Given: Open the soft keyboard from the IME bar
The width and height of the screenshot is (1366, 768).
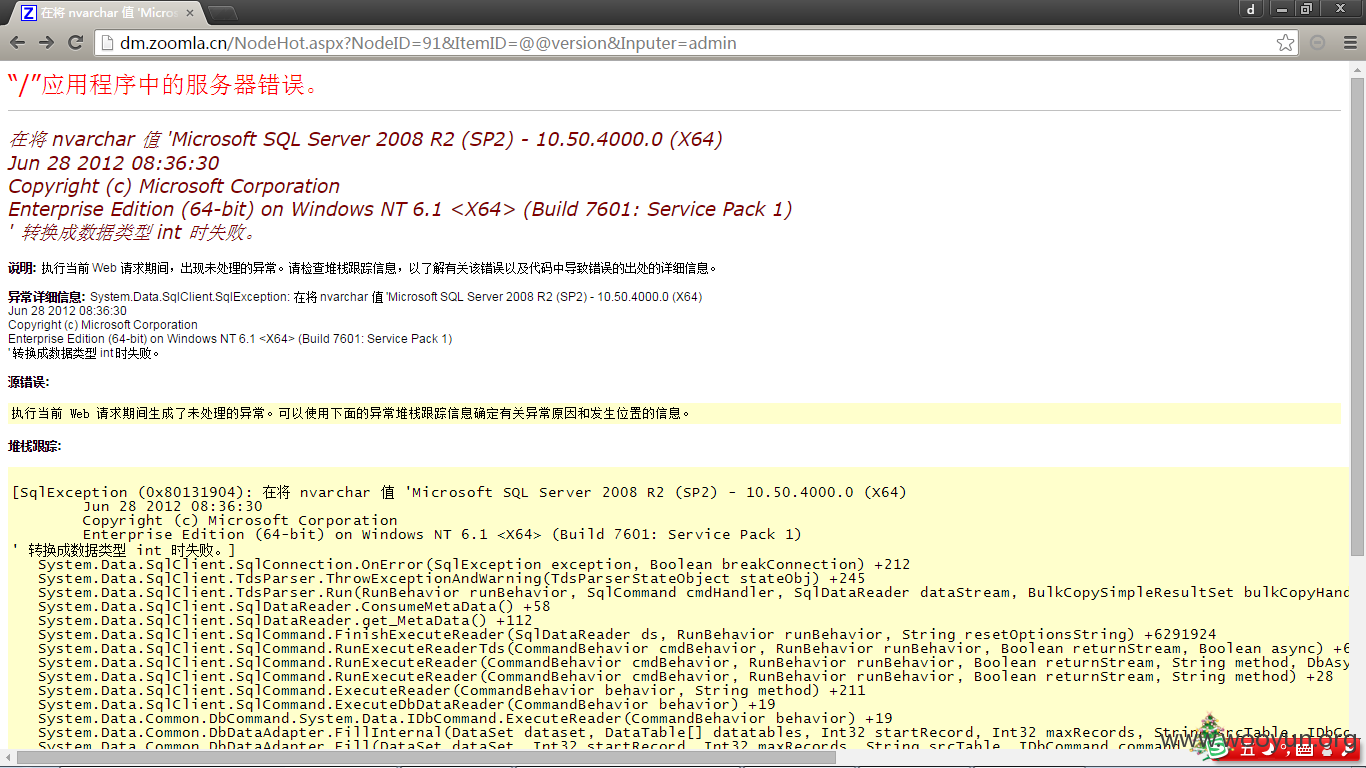Looking at the screenshot, I should tap(1304, 749).
